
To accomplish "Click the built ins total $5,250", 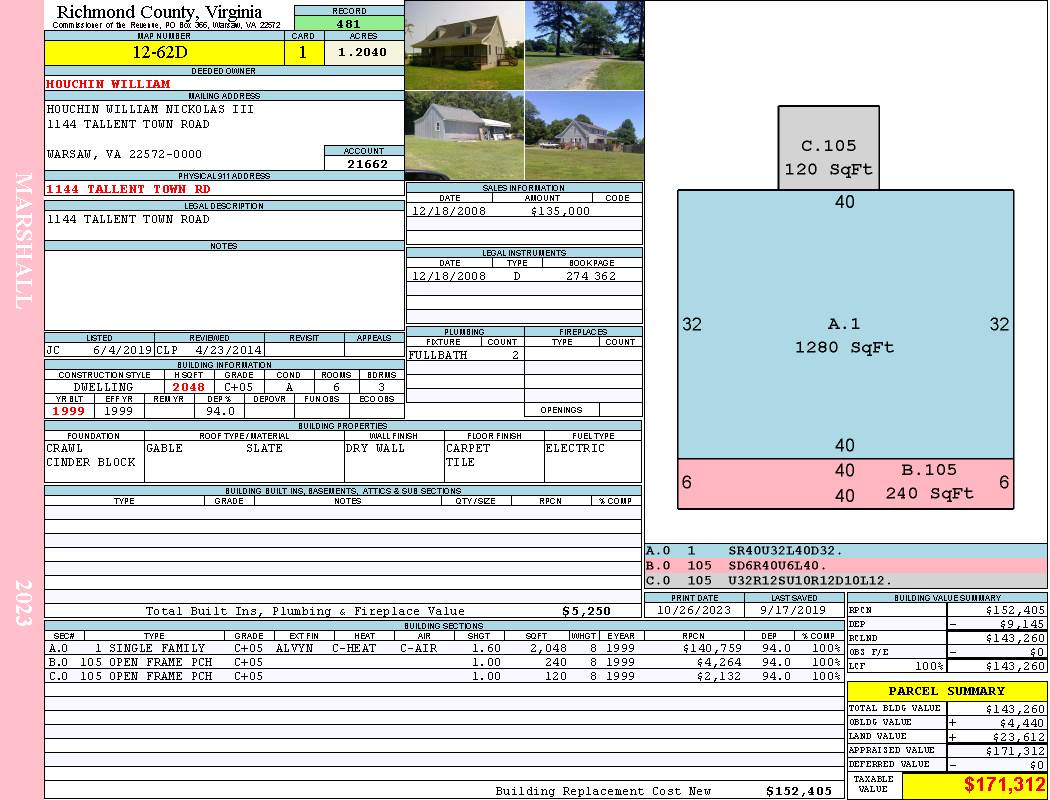I will click(x=586, y=611).
